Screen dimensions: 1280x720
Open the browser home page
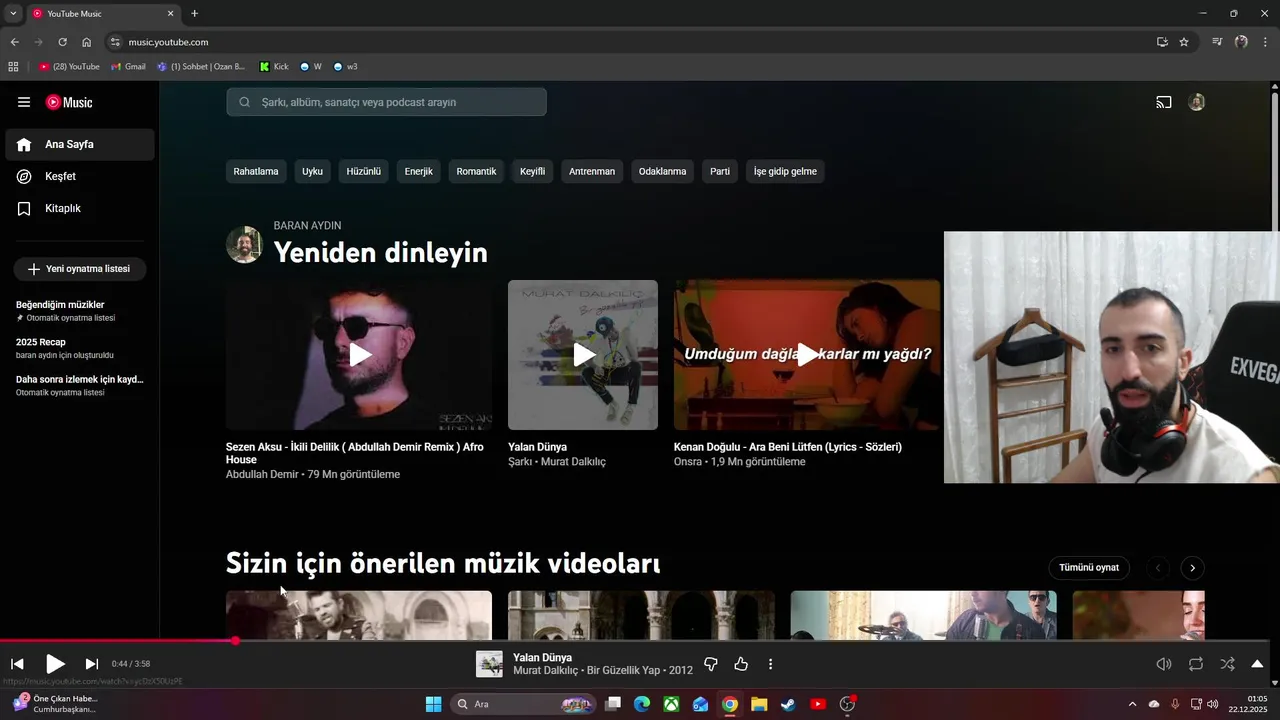(x=87, y=42)
